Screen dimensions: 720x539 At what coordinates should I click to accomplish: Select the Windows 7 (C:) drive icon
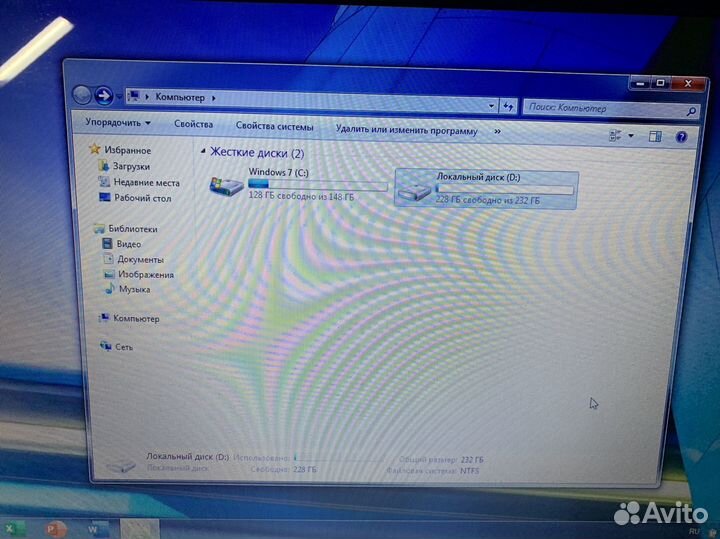(226, 185)
